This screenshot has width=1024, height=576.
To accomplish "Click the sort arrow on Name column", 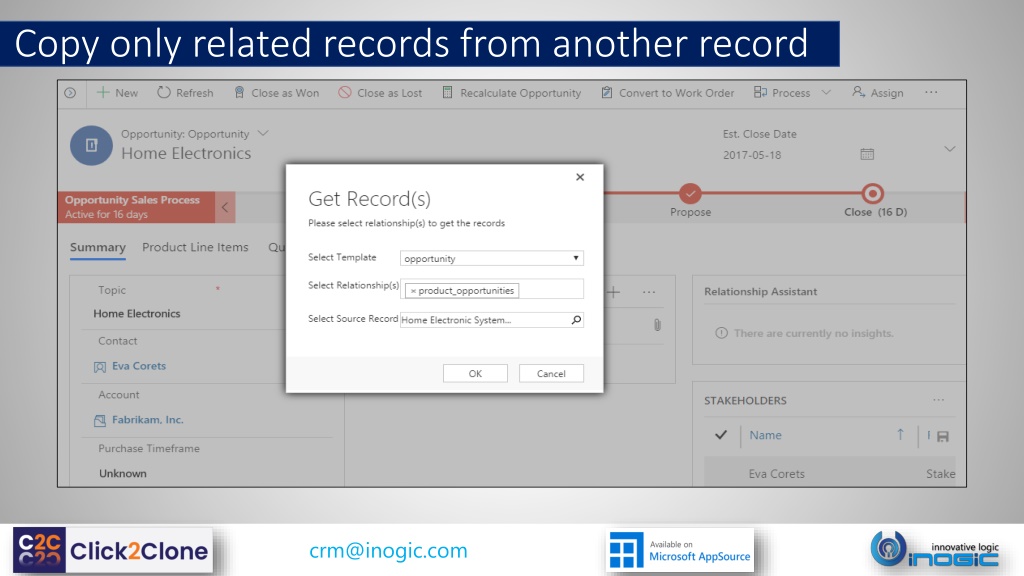I will pyautogui.click(x=900, y=434).
